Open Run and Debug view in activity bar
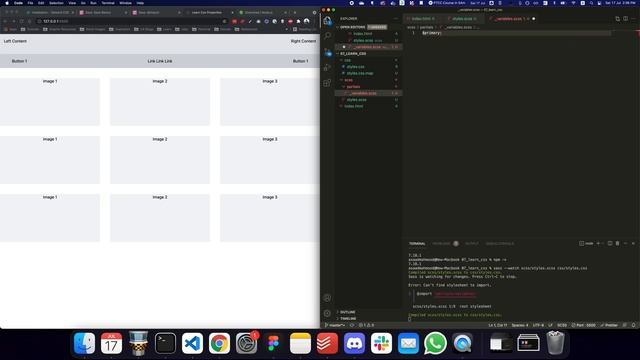640x360 pixels. (327, 67)
